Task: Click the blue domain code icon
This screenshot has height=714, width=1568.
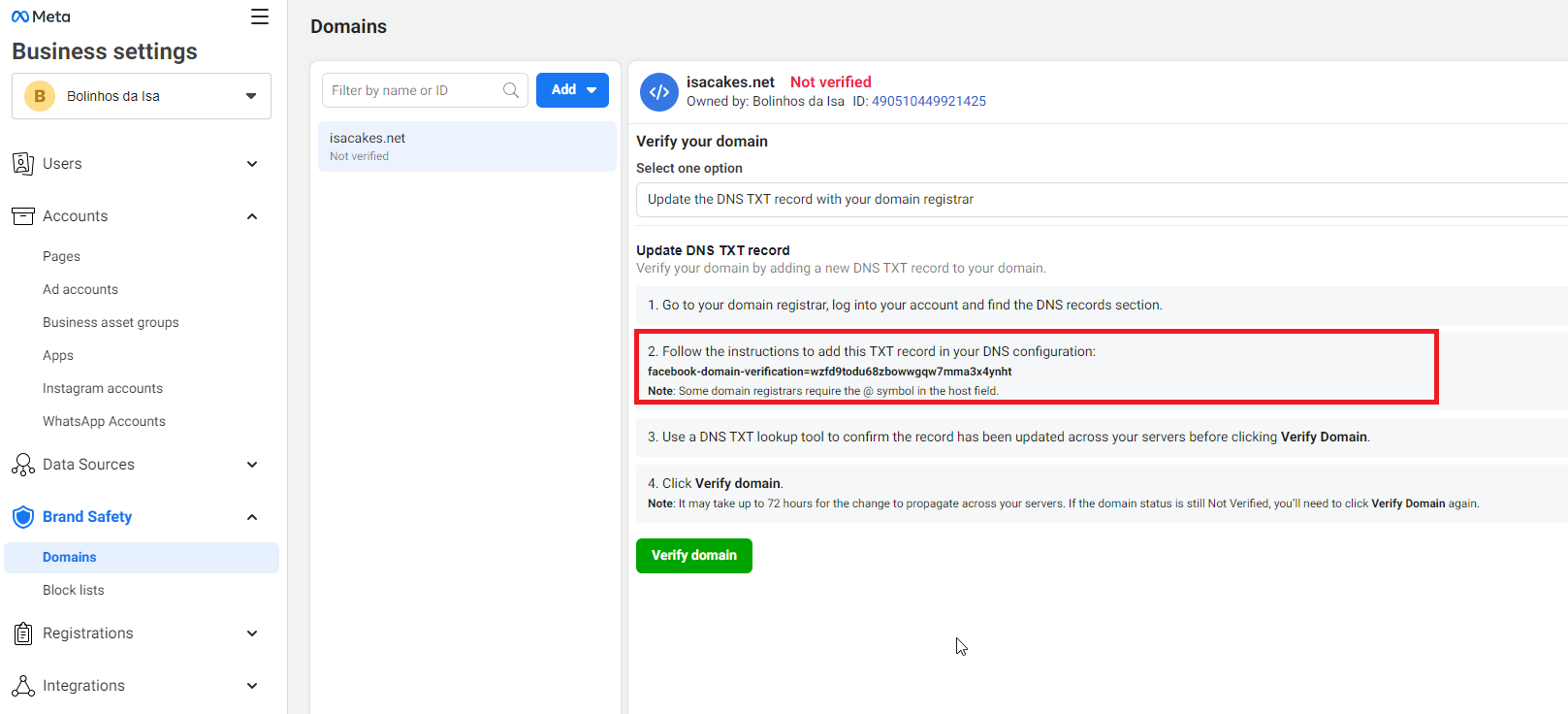Action: pyautogui.click(x=659, y=92)
